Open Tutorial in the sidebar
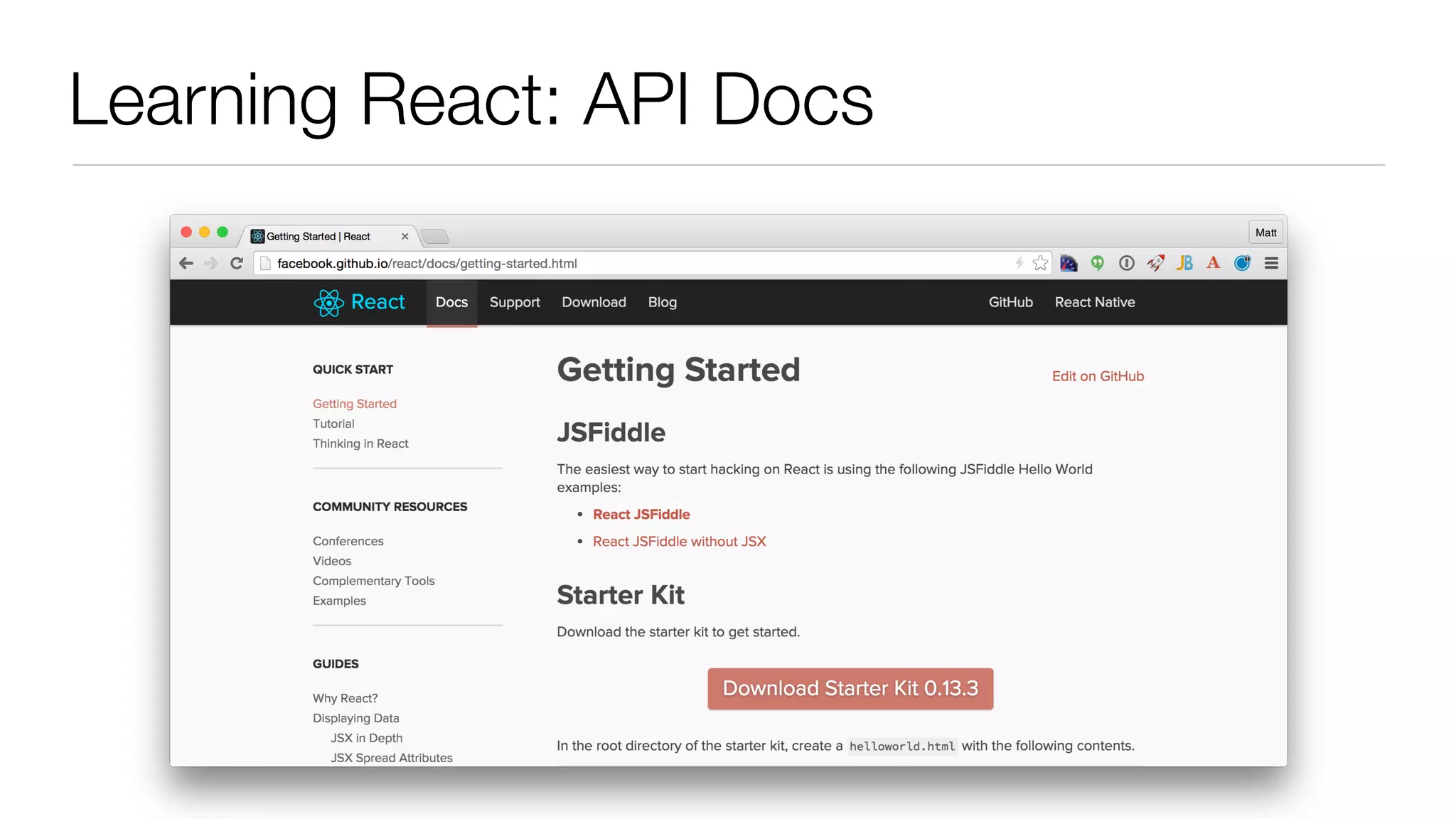Image resolution: width=1456 pixels, height=819 pixels. click(x=333, y=424)
